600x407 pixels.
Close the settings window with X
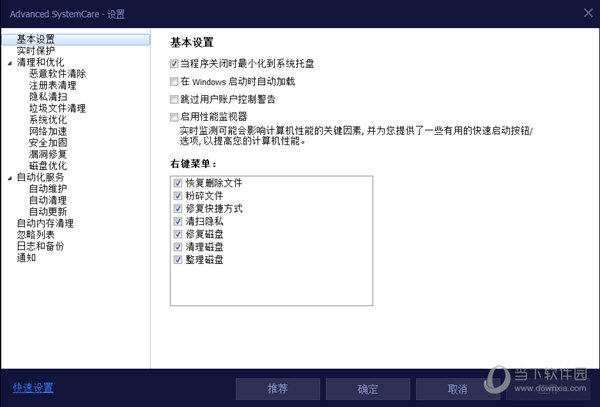(x=588, y=13)
